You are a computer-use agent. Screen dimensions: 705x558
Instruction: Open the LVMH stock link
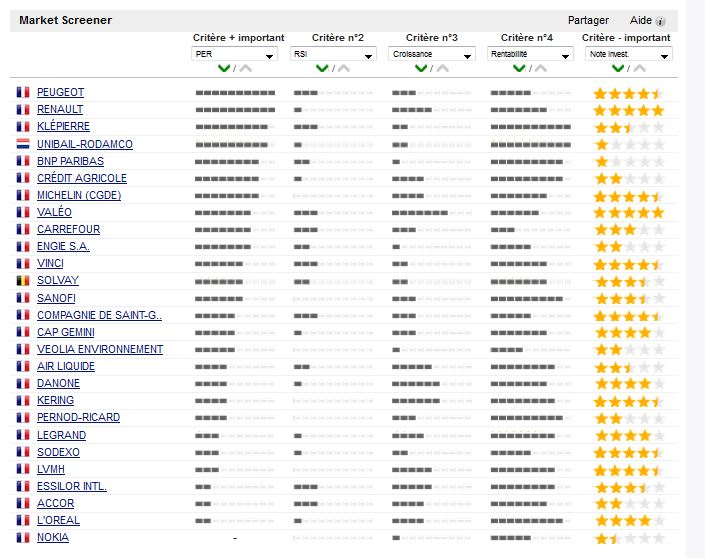pyautogui.click(x=51, y=469)
